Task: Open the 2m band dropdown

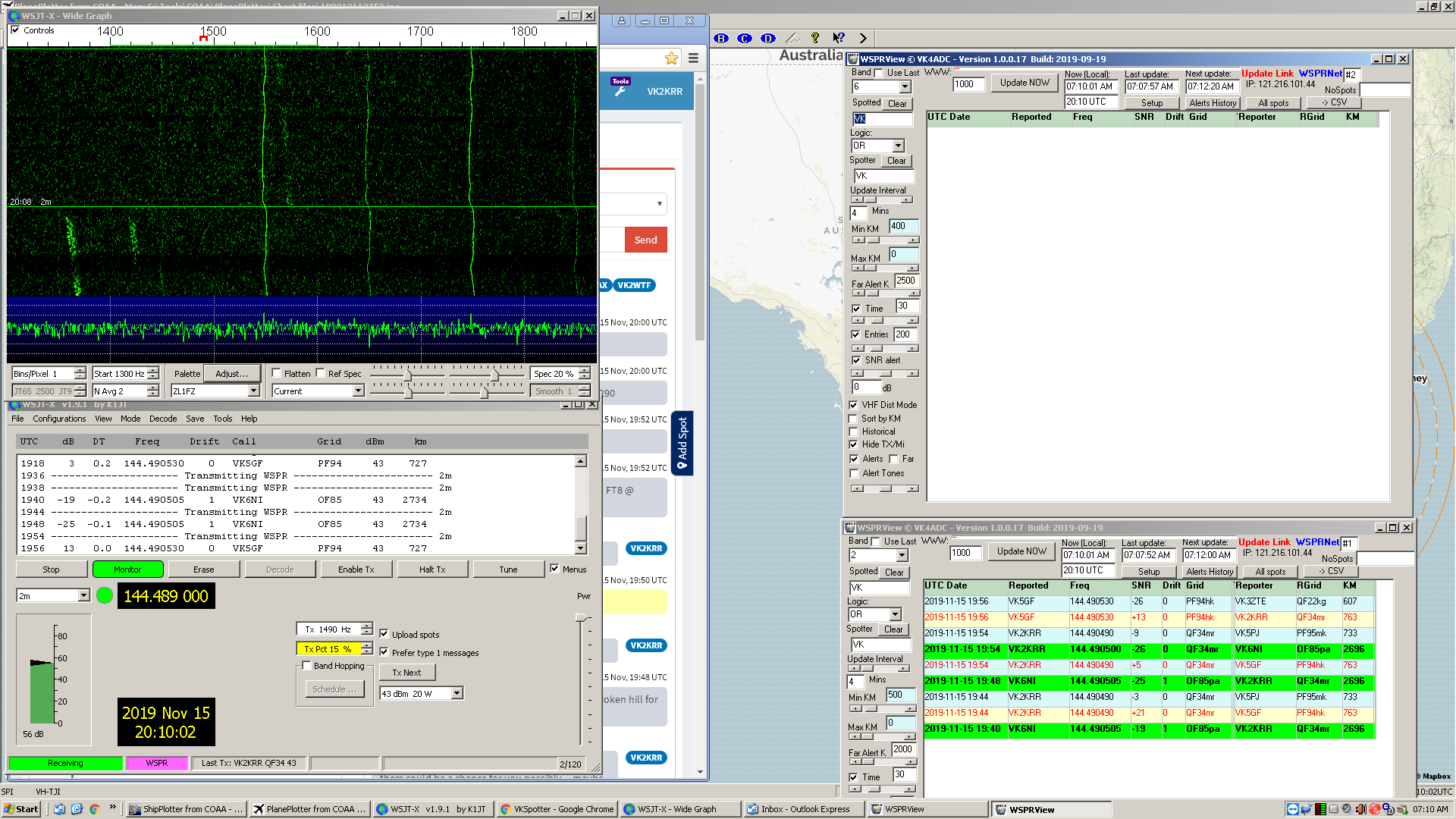Action: (83, 596)
